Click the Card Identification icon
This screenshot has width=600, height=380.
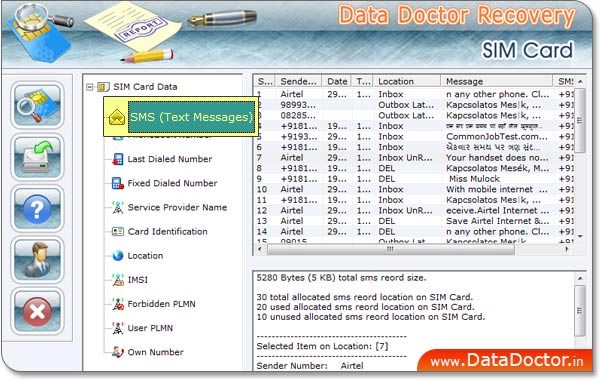click(118, 232)
